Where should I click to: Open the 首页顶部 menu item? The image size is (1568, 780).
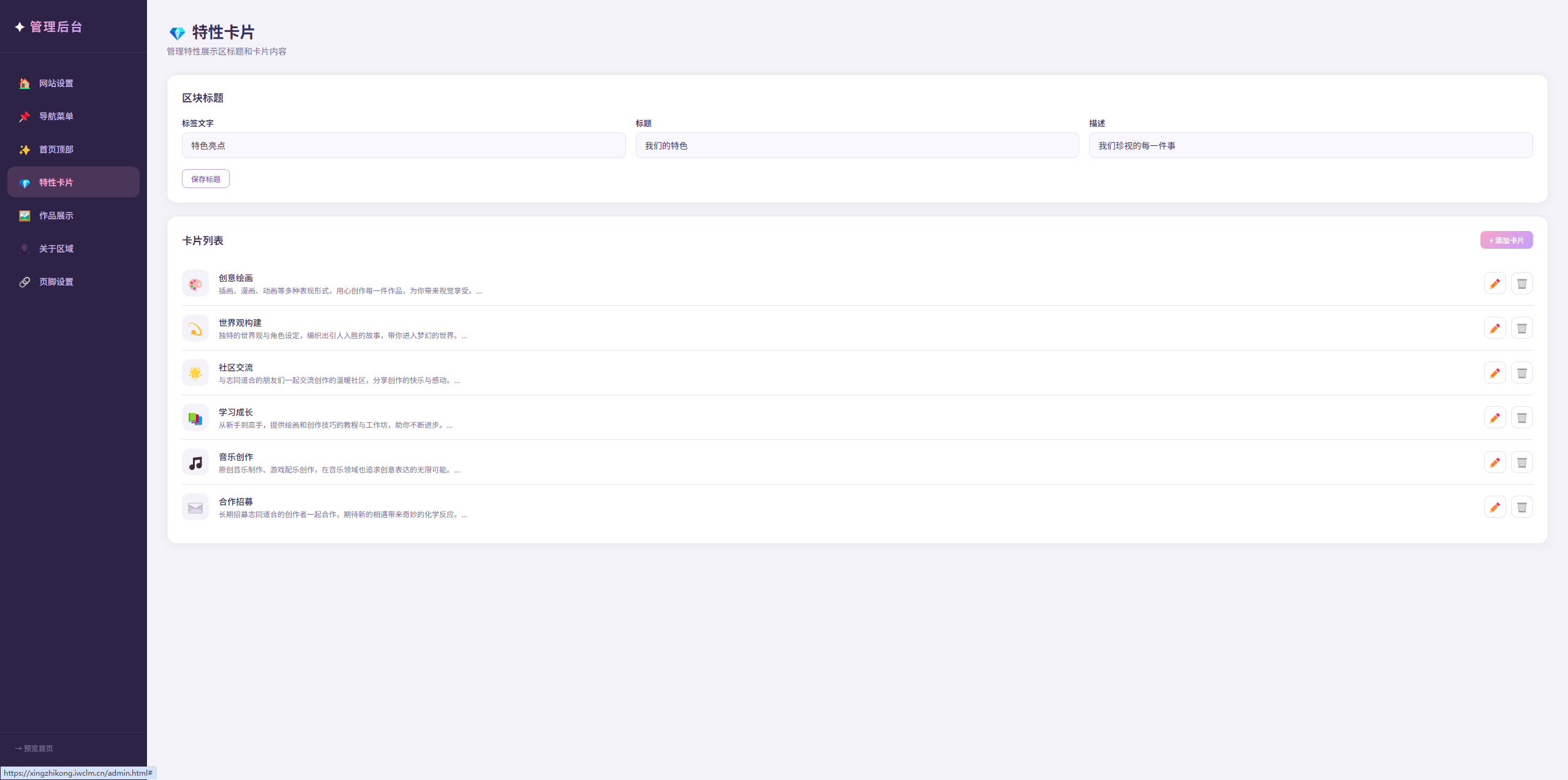[x=73, y=150]
